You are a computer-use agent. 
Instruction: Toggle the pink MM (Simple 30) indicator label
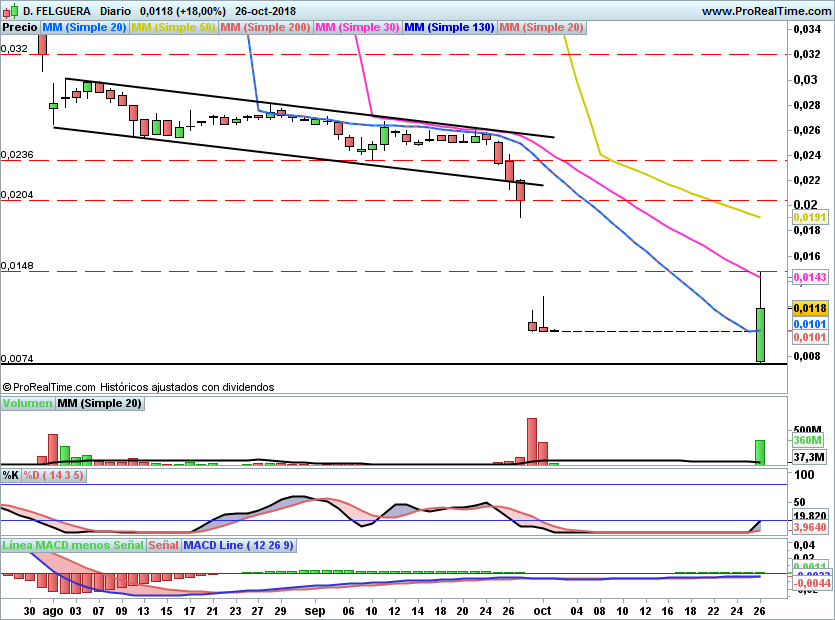[x=357, y=27]
